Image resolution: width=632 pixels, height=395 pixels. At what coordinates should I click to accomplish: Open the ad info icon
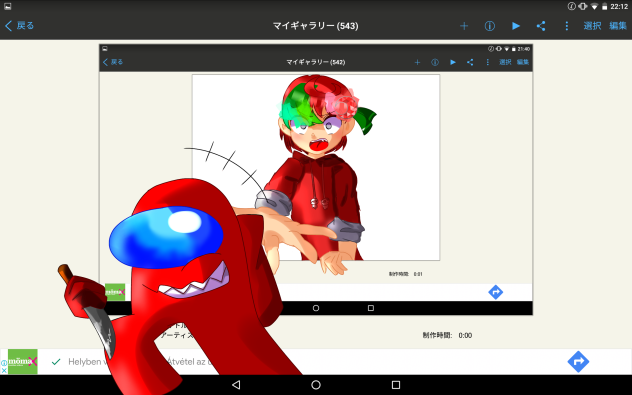[4, 363]
